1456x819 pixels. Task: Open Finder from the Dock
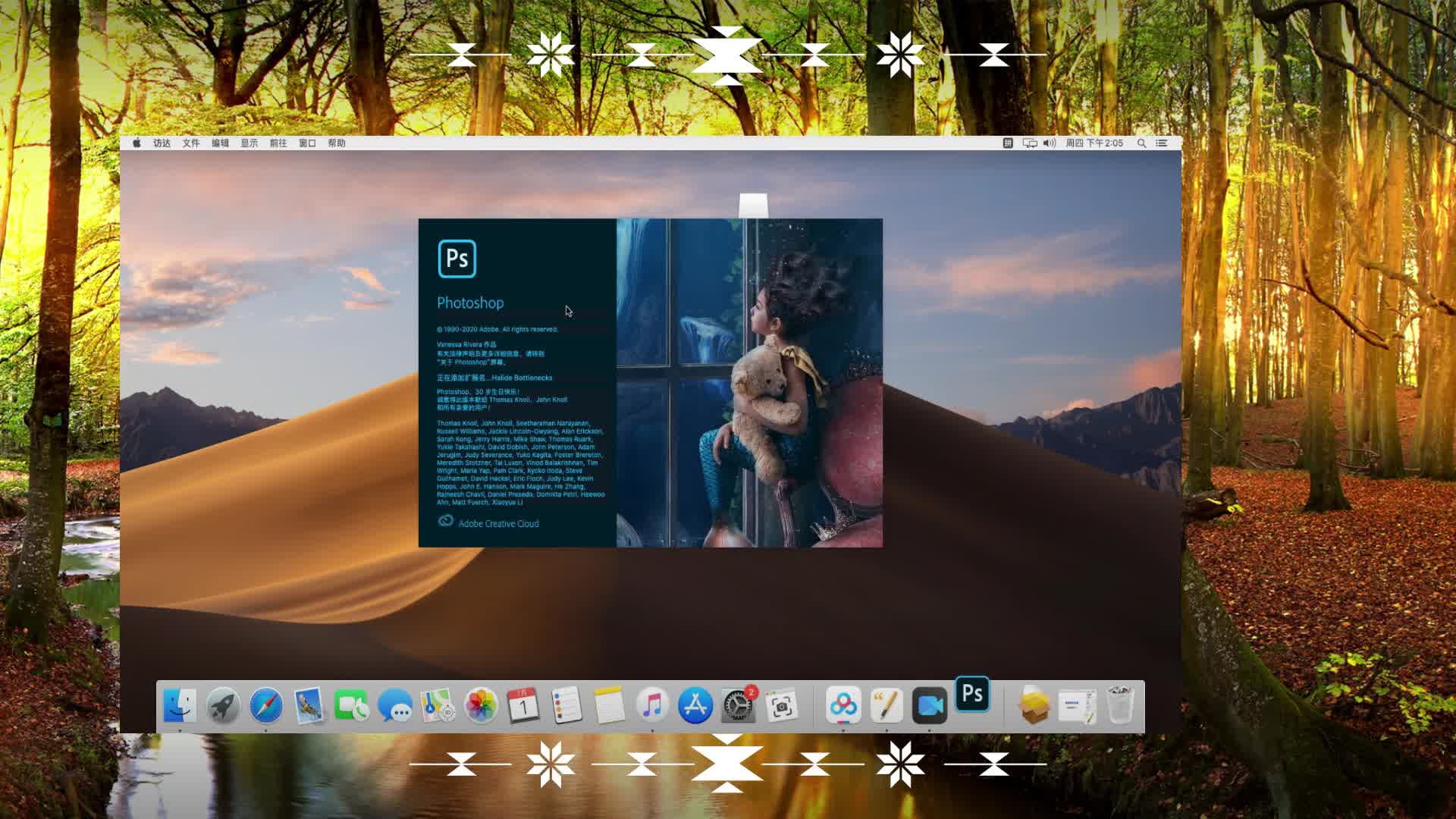(180, 706)
